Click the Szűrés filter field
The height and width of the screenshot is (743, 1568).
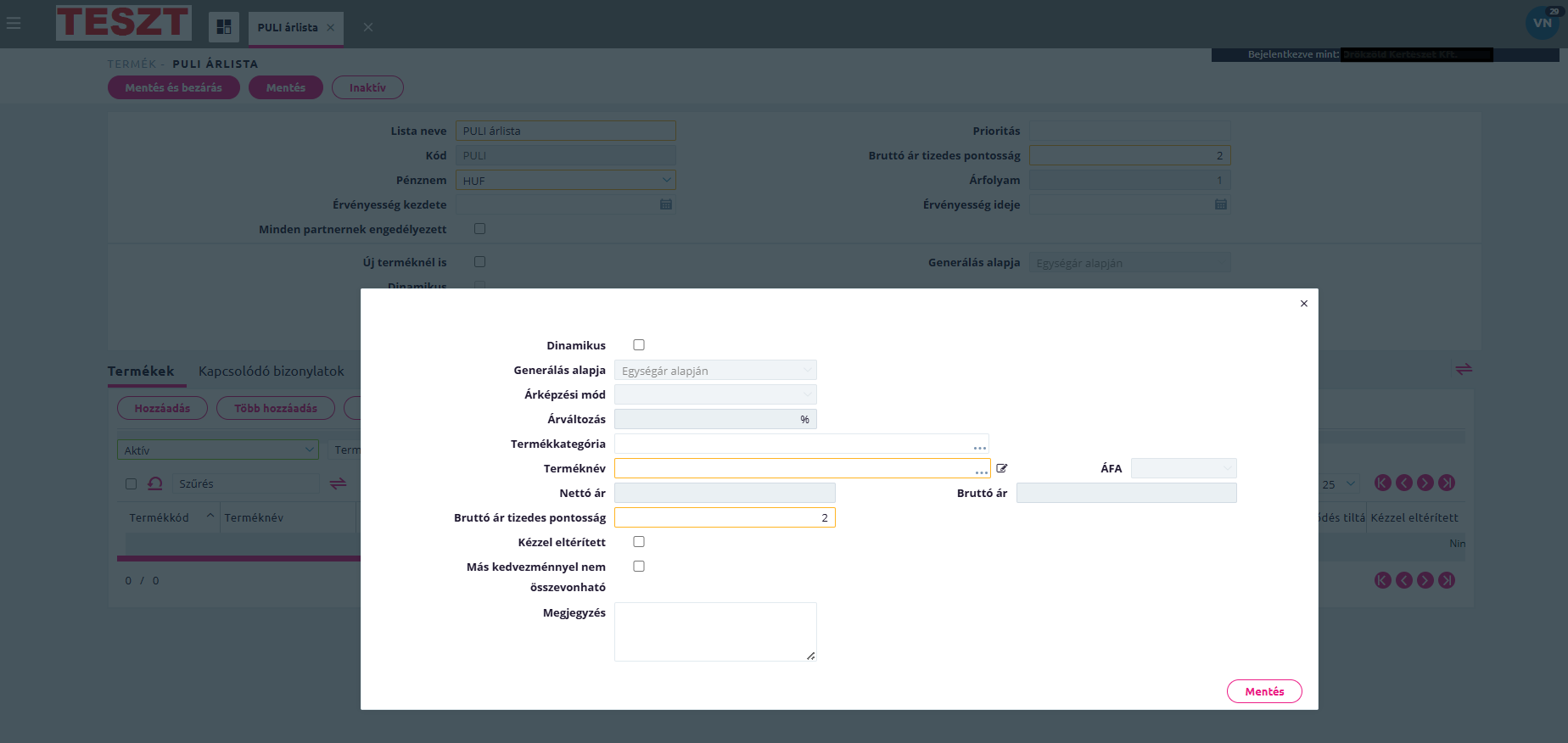tap(246, 484)
